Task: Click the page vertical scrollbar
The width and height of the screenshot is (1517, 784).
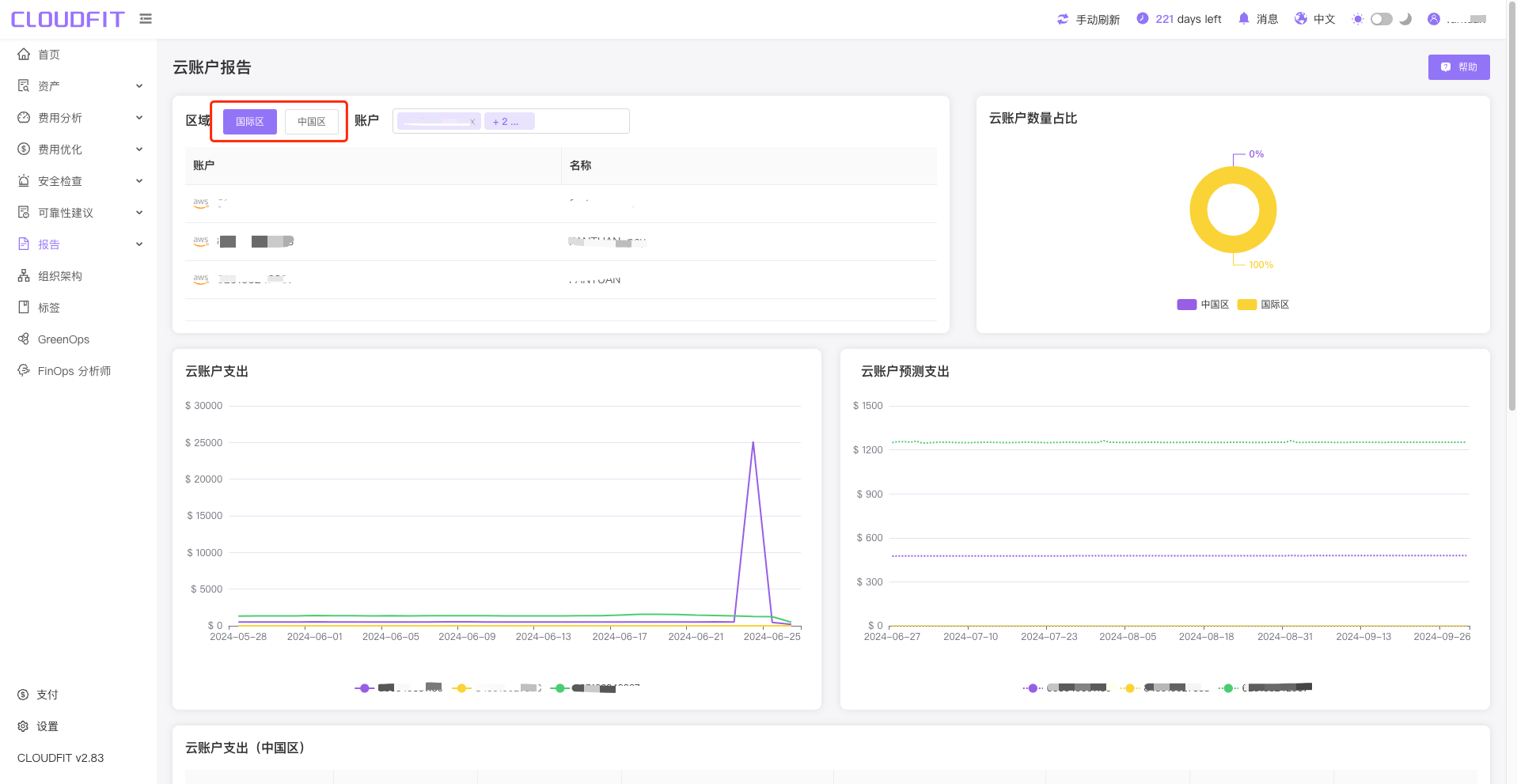Action: click(x=1511, y=206)
